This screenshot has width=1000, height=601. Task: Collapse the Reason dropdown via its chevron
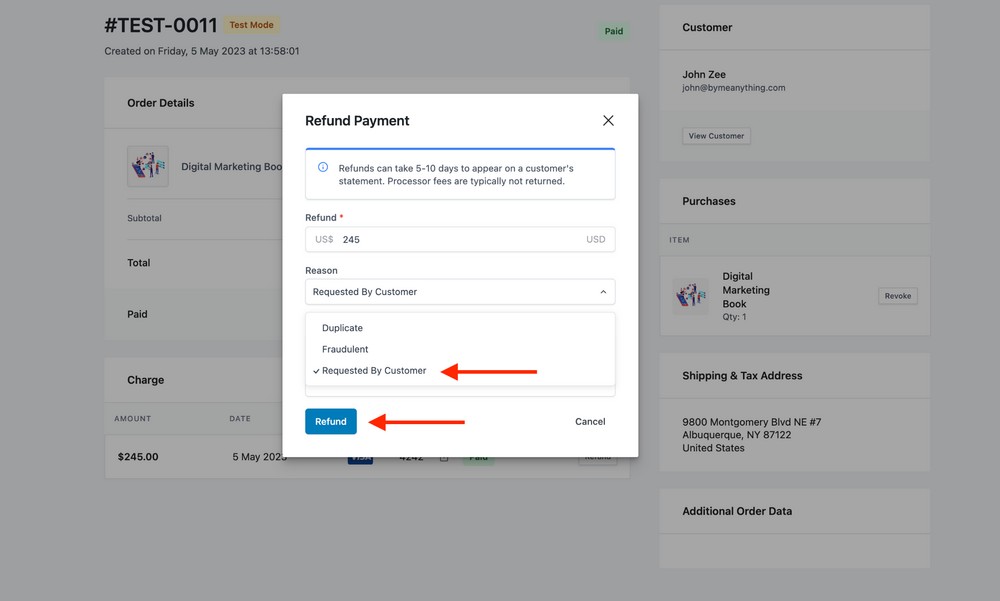click(602, 291)
